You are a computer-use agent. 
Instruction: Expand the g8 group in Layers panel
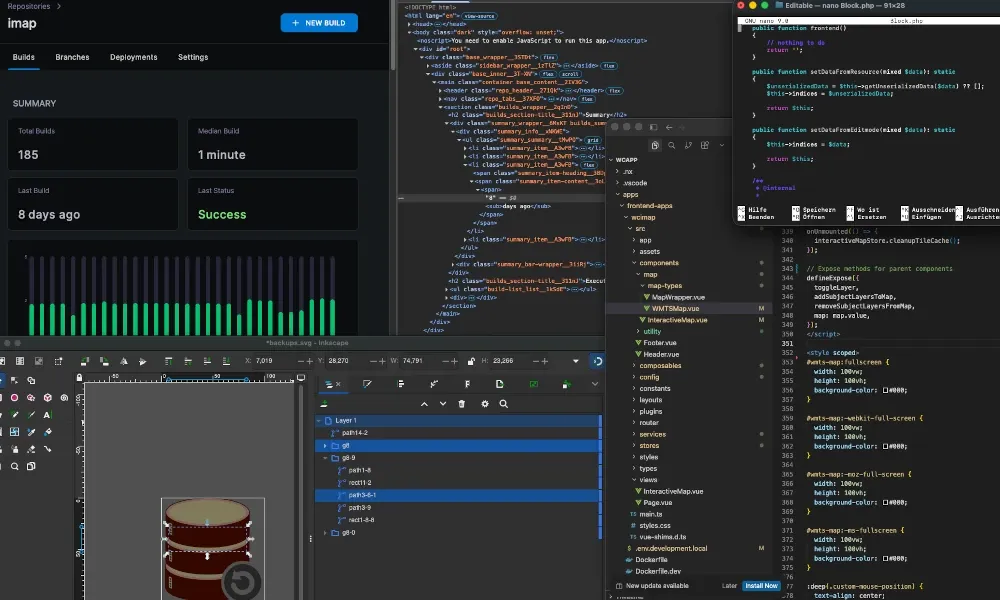[x=325, y=446]
